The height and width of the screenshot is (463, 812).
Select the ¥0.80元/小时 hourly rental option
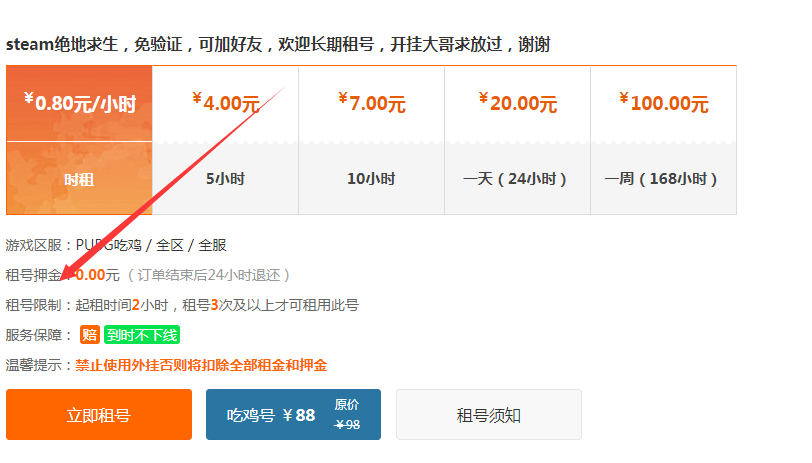(x=79, y=140)
